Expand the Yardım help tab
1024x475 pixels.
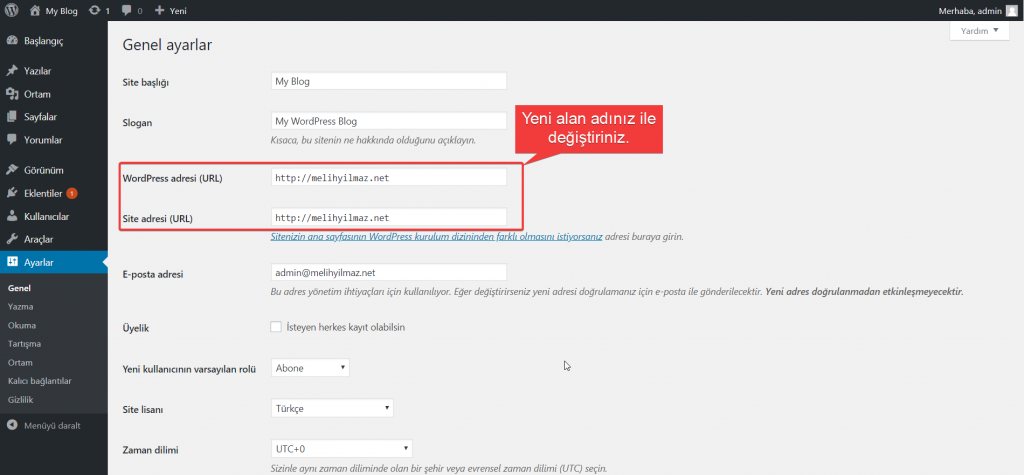pyautogui.click(x=979, y=31)
